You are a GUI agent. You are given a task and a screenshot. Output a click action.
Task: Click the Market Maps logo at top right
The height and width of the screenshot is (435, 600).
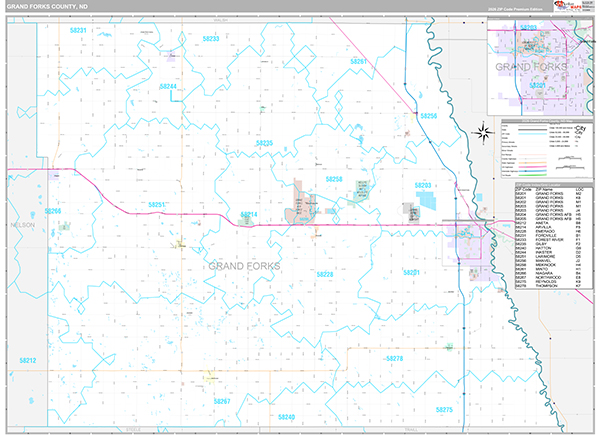coord(568,5)
